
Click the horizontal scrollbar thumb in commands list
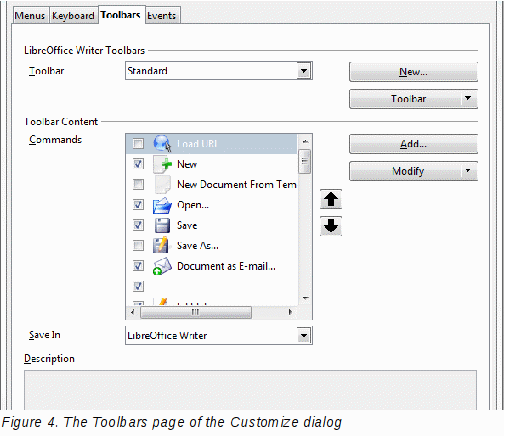point(196,312)
